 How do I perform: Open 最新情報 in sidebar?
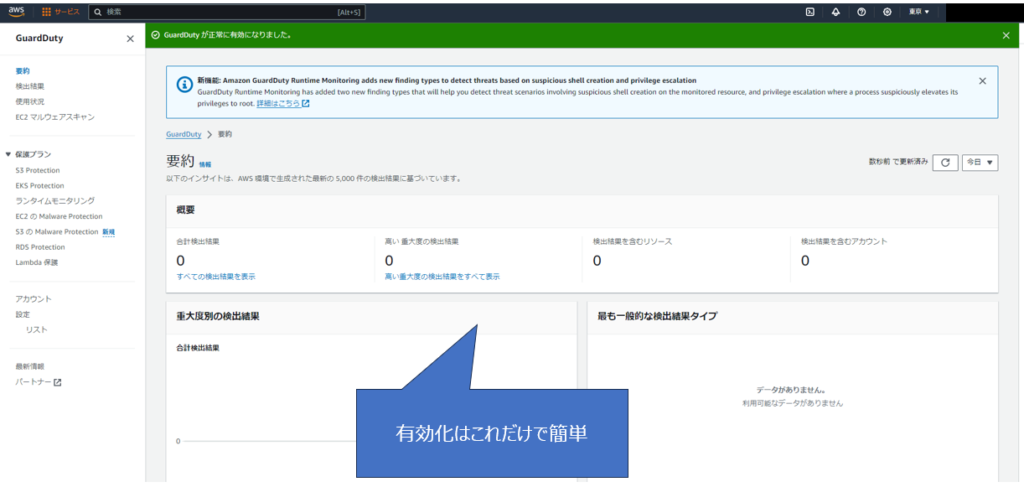30,367
